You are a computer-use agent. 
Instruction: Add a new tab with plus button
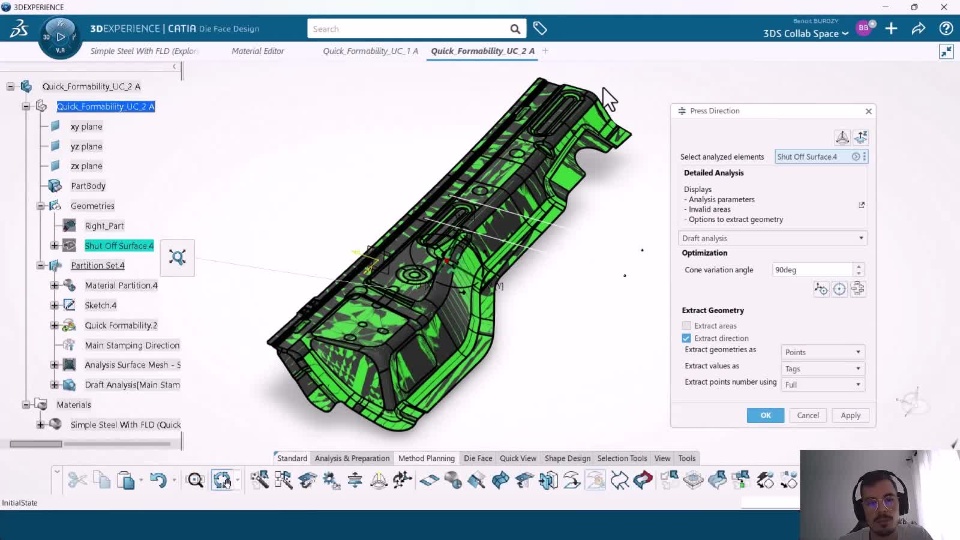point(545,51)
